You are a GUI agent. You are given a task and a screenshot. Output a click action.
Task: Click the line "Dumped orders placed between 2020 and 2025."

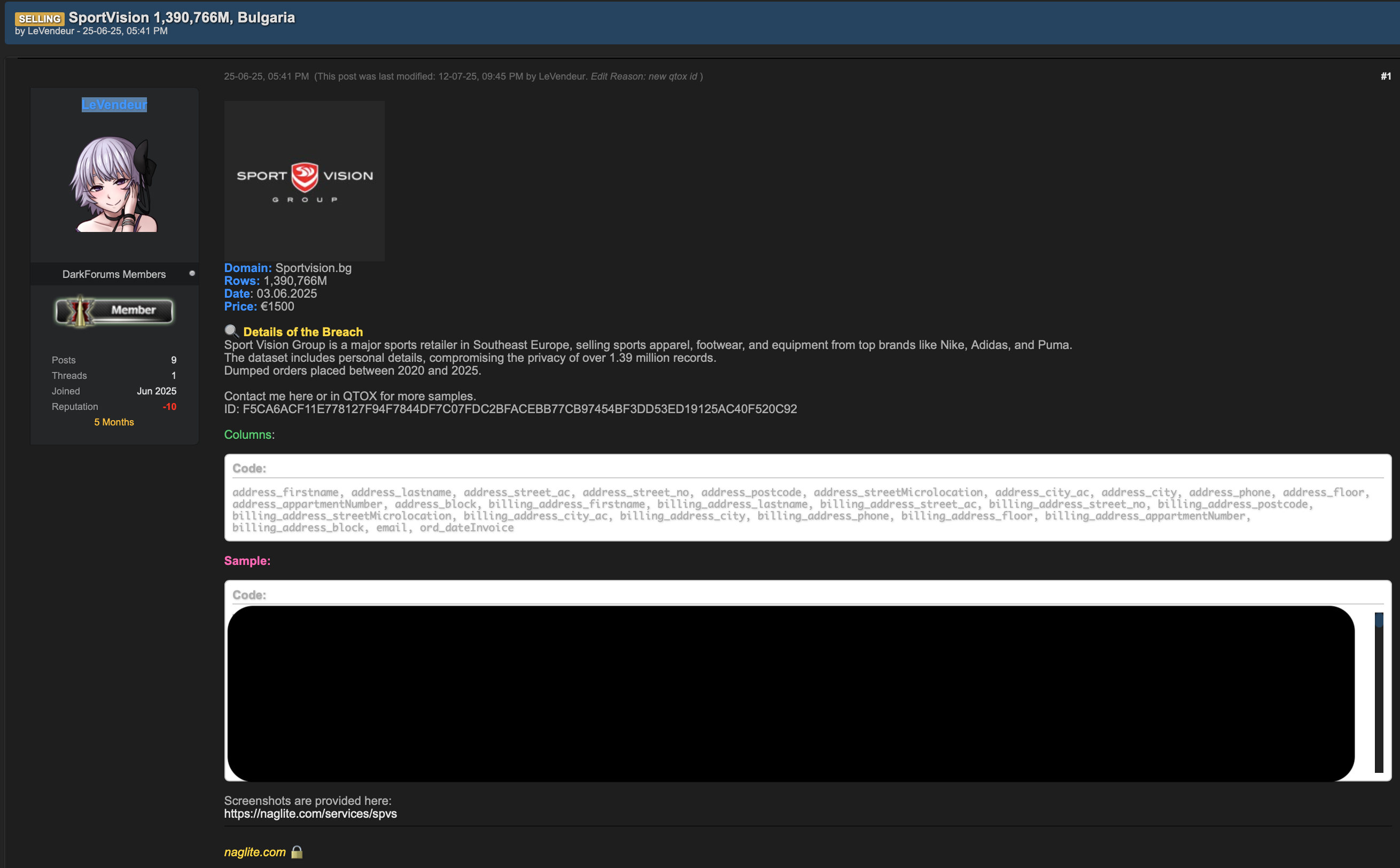pos(353,370)
